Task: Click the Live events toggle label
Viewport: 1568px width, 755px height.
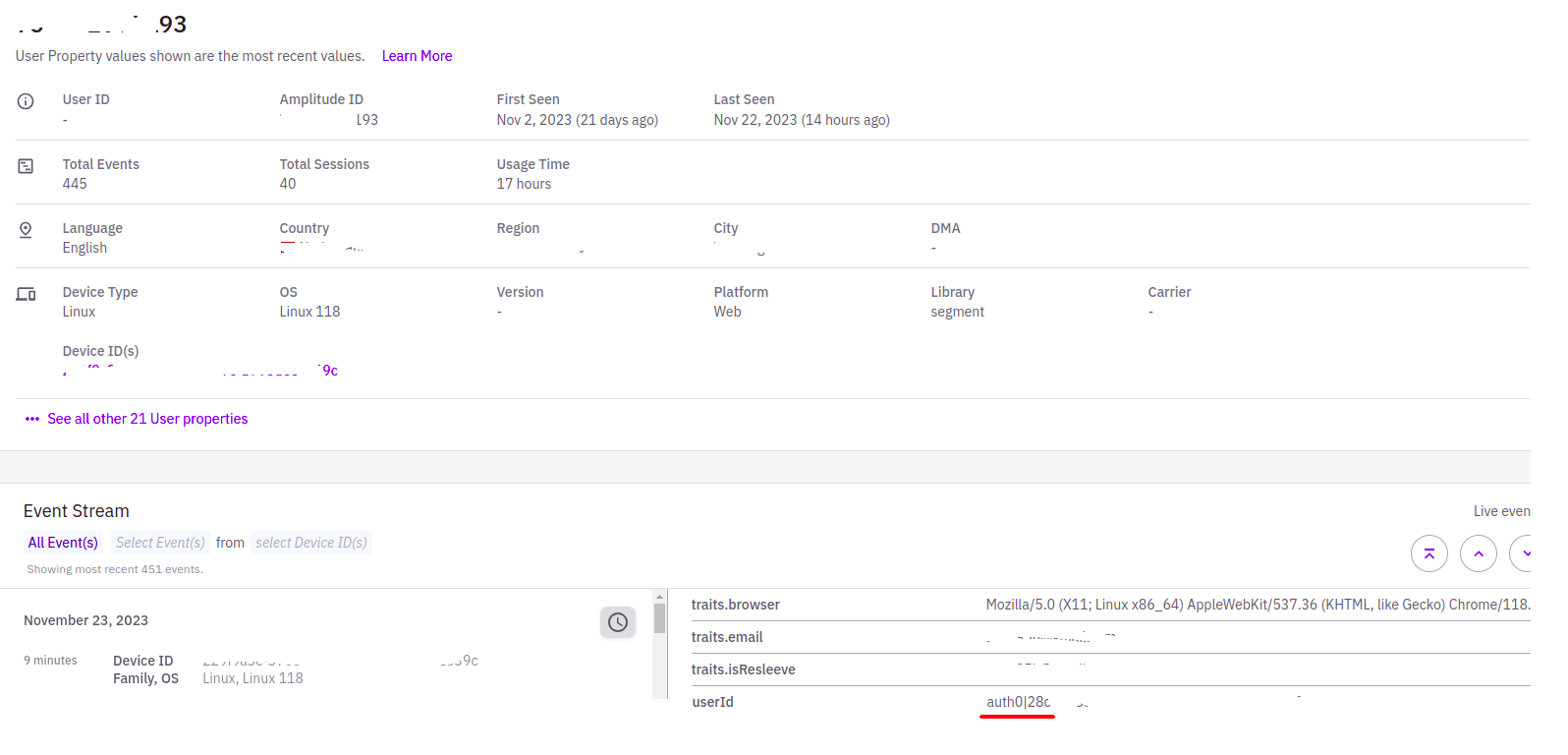Action: (1501, 511)
